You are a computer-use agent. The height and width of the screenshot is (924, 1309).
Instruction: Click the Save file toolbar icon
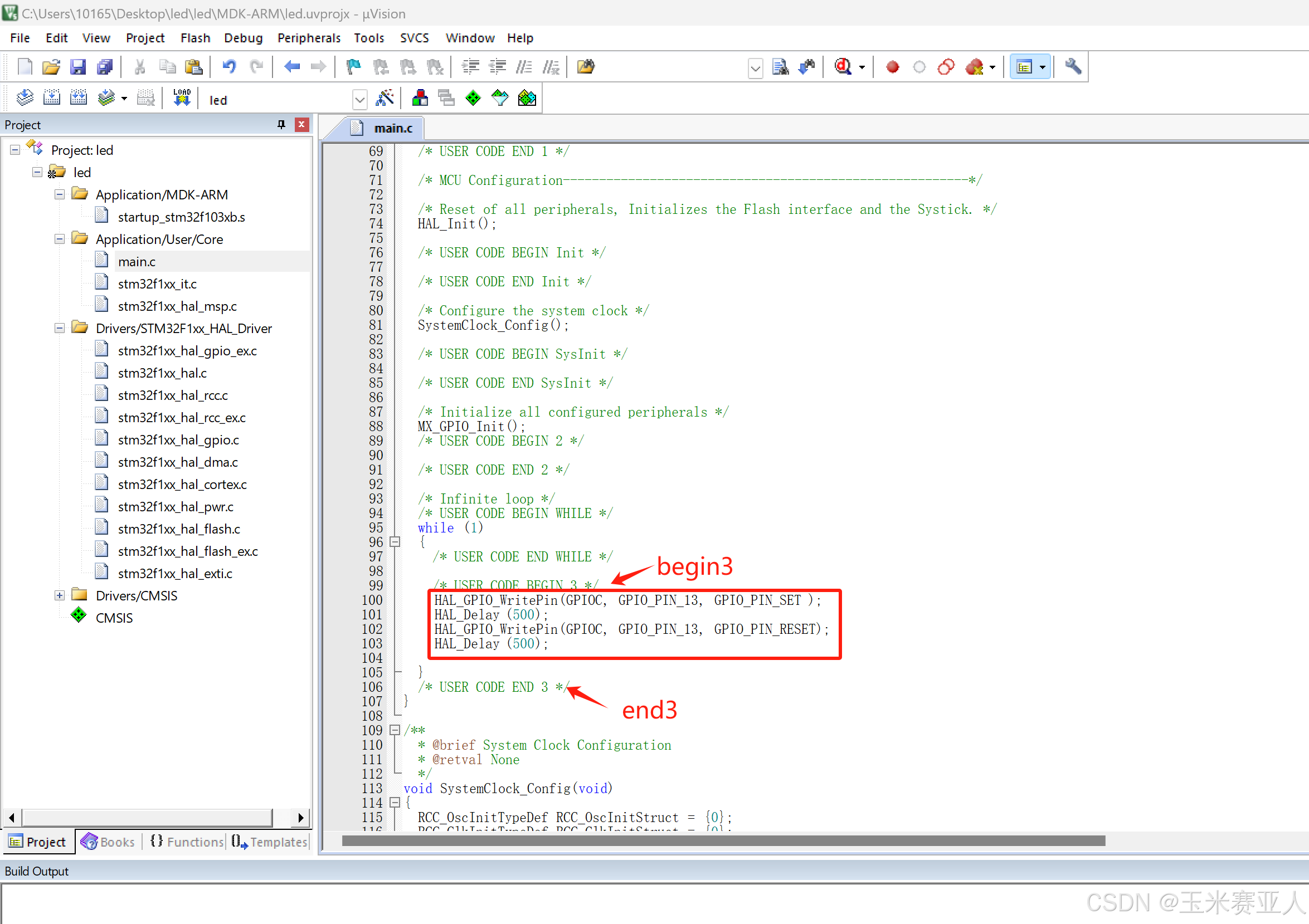[x=77, y=67]
